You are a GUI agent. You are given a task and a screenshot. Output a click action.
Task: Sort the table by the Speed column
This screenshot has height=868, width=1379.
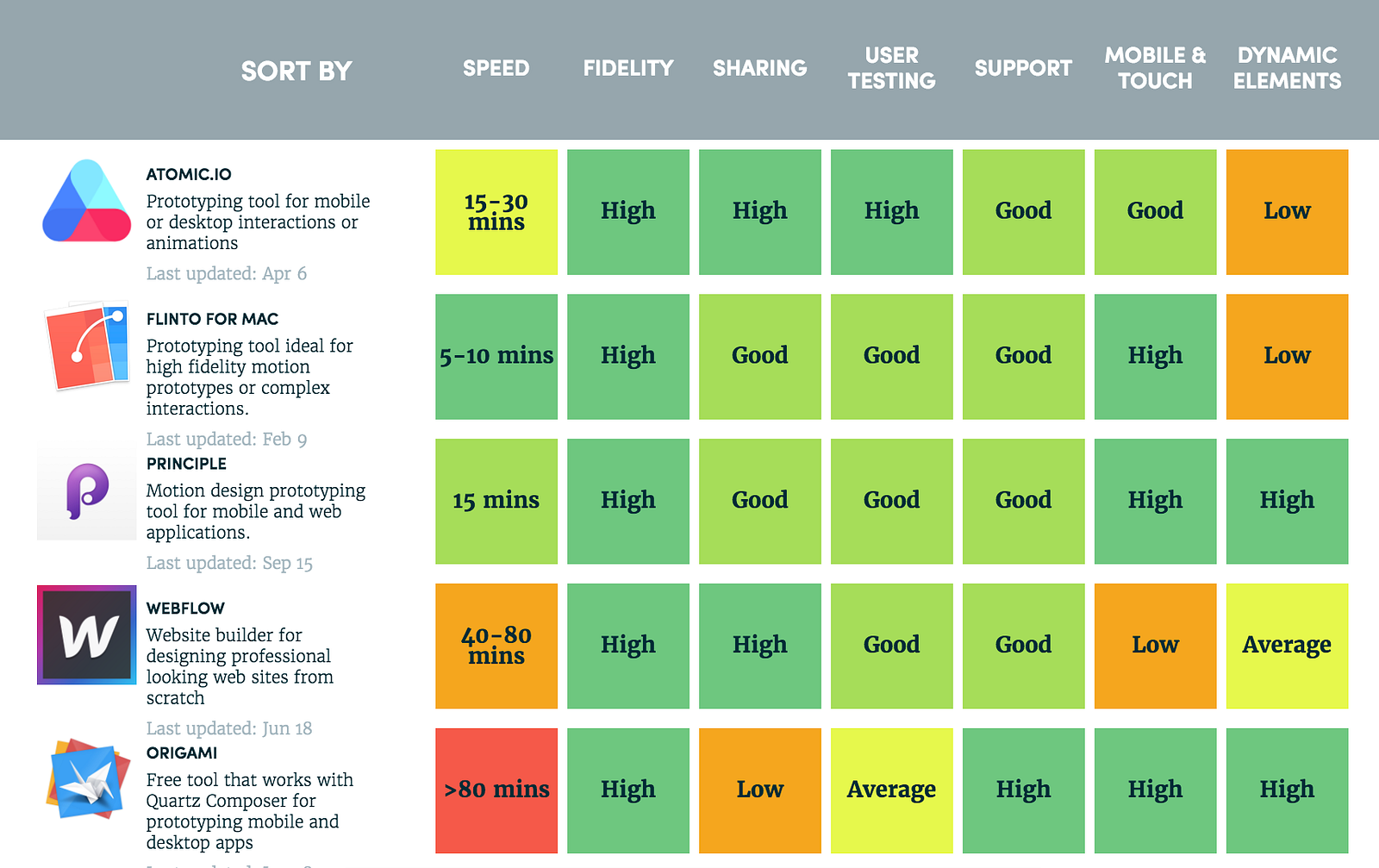pyautogui.click(x=496, y=67)
